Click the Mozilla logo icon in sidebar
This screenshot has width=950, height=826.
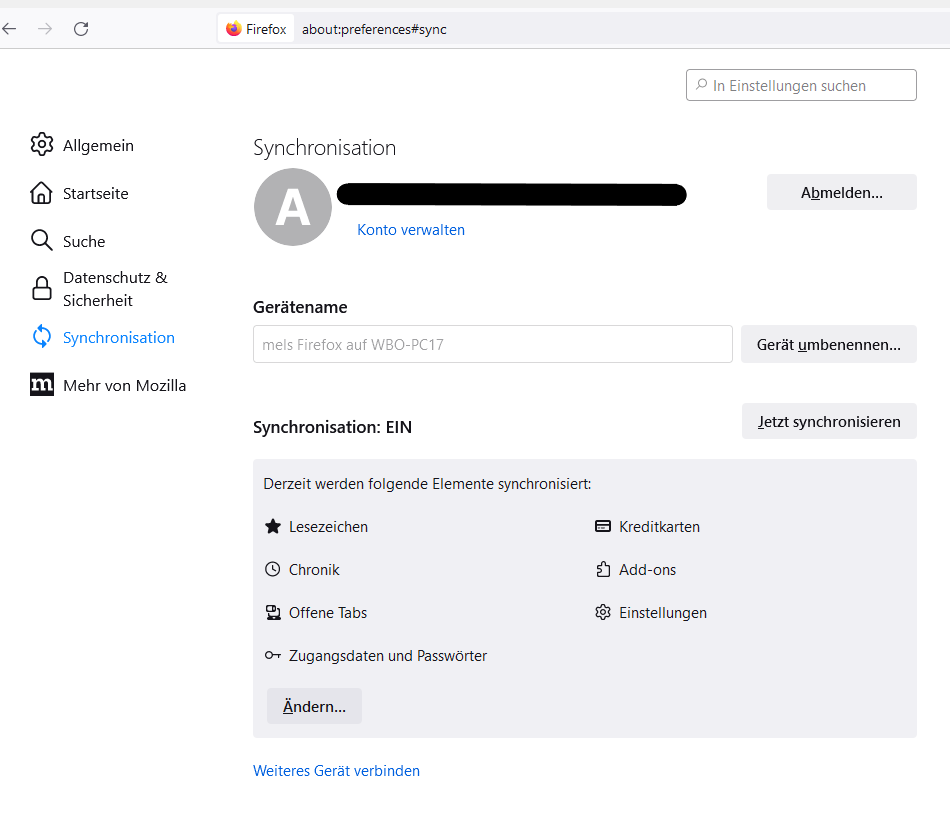pos(41,385)
